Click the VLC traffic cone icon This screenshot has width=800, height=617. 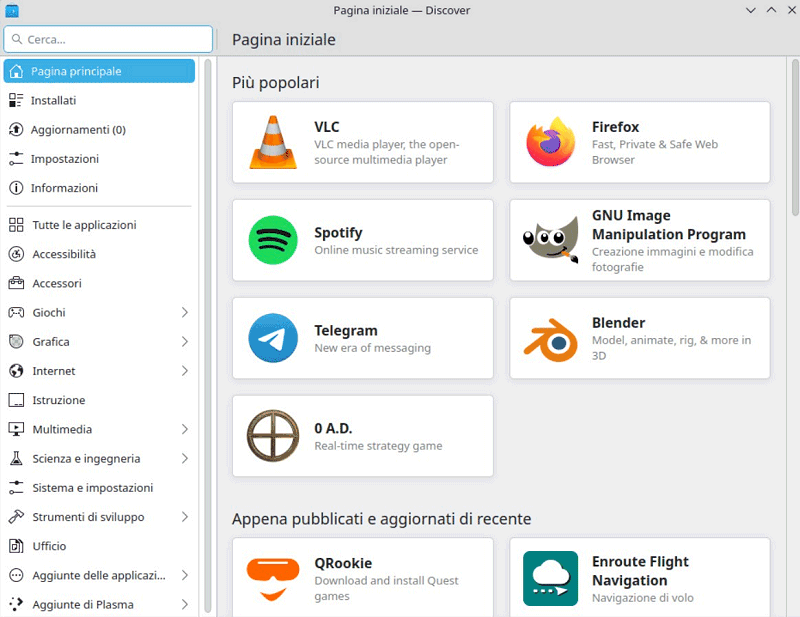tap(273, 142)
